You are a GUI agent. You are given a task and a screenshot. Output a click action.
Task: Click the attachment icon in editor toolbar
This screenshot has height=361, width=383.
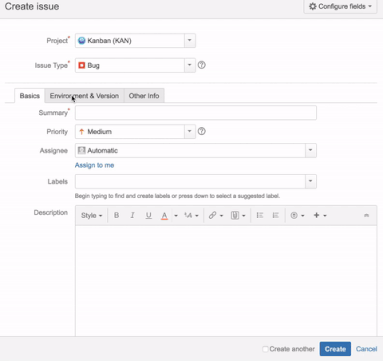[x=235, y=215]
